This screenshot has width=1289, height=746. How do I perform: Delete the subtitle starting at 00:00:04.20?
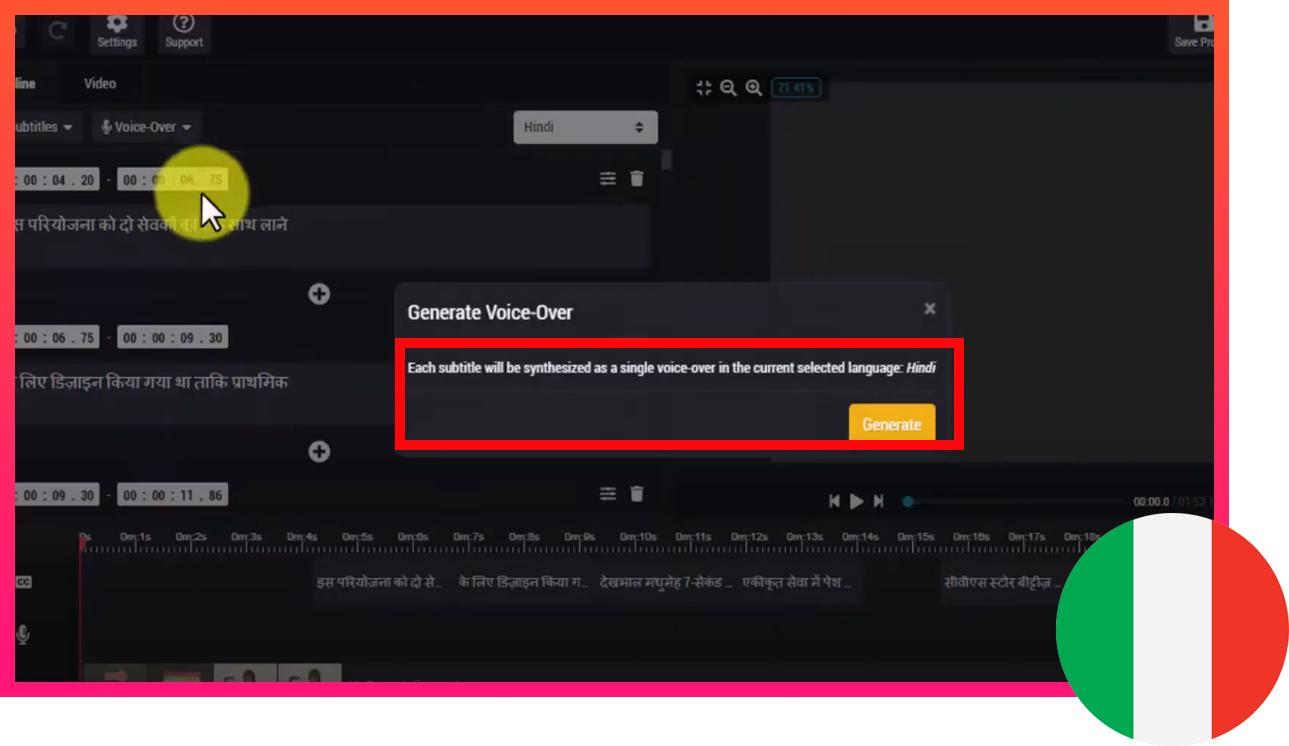(x=637, y=179)
